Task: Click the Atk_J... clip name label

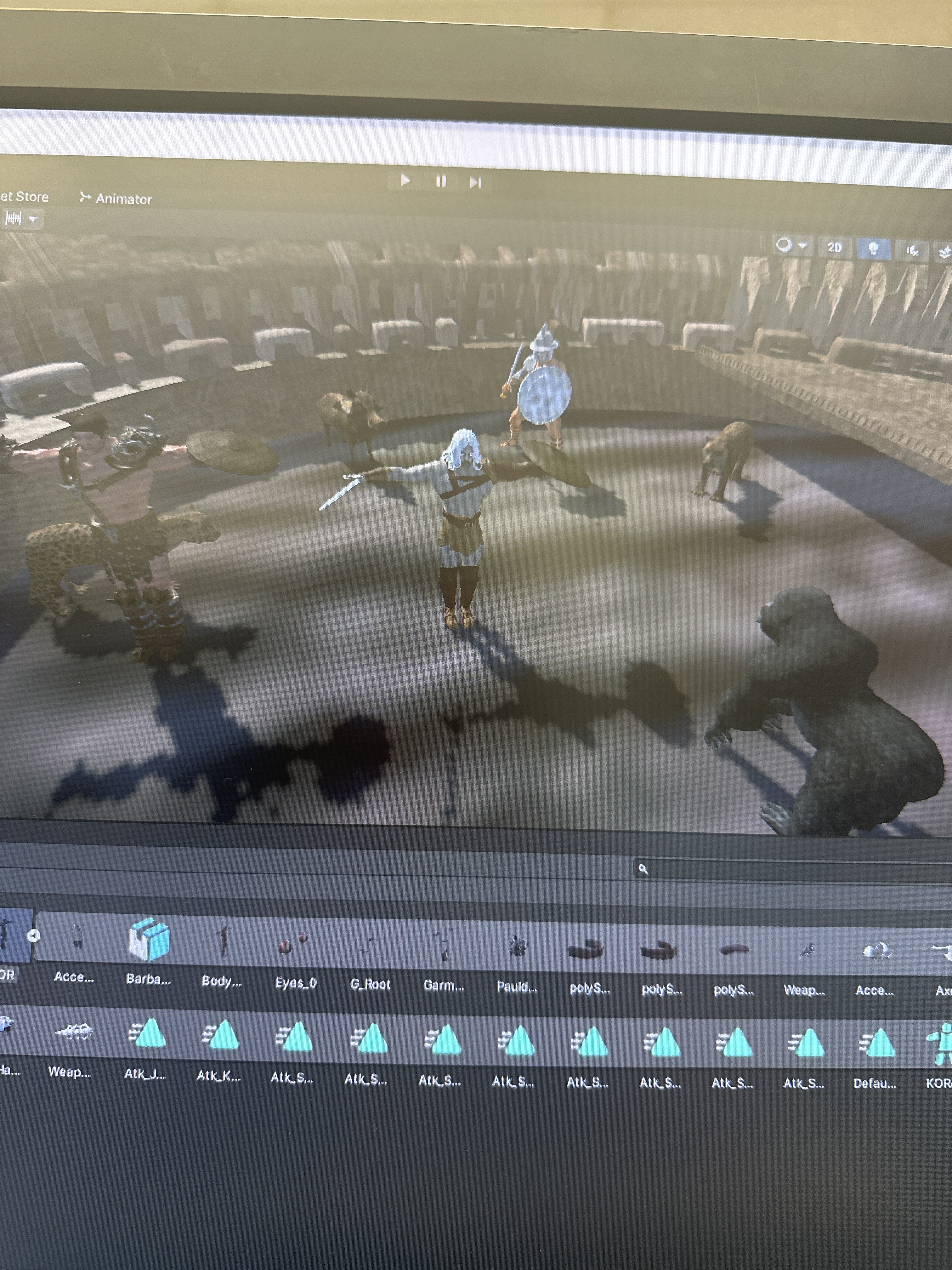Action: pos(145,1074)
